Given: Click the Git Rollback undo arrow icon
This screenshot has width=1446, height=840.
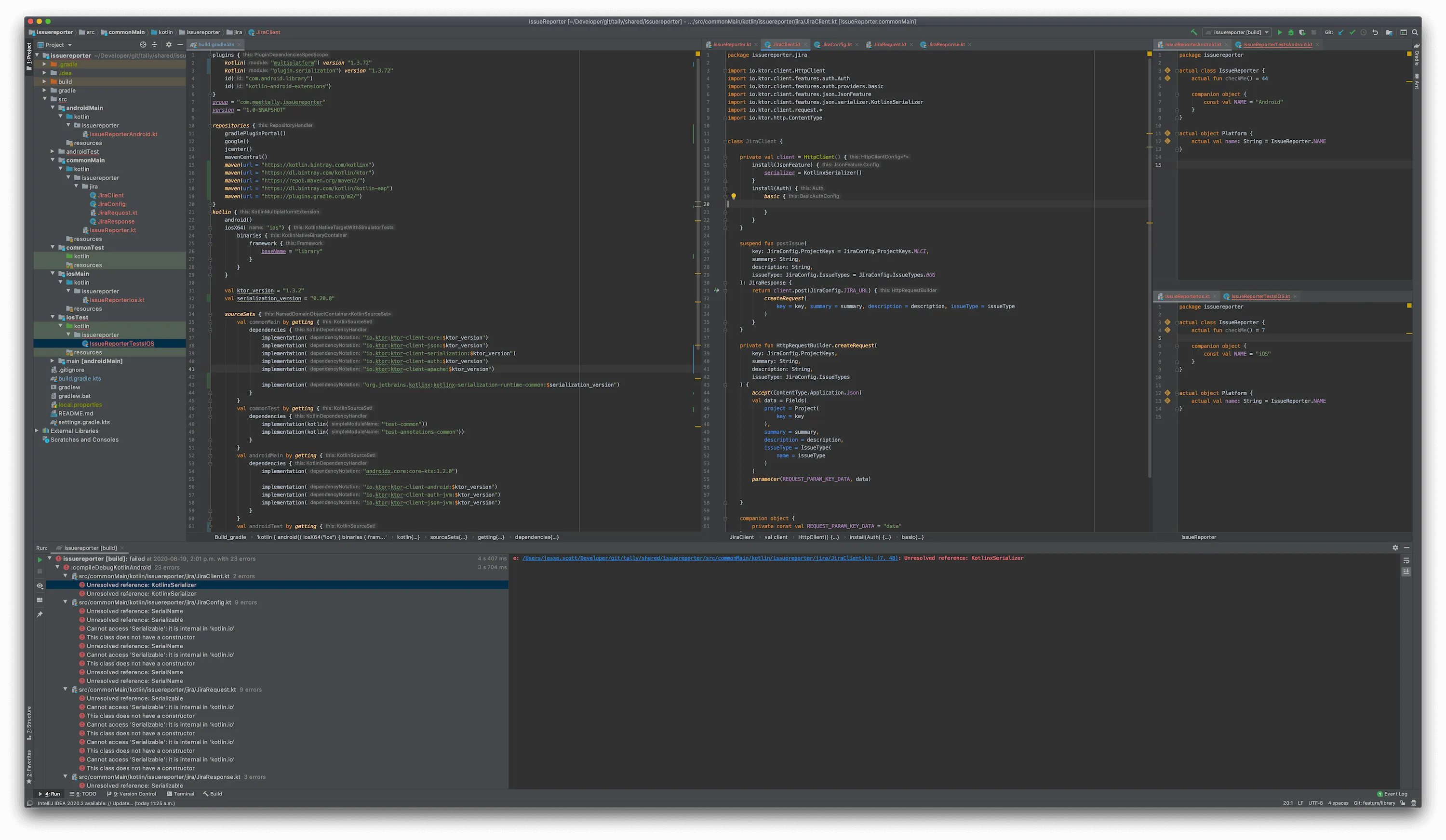Looking at the screenshot, I should [1376, 33].
